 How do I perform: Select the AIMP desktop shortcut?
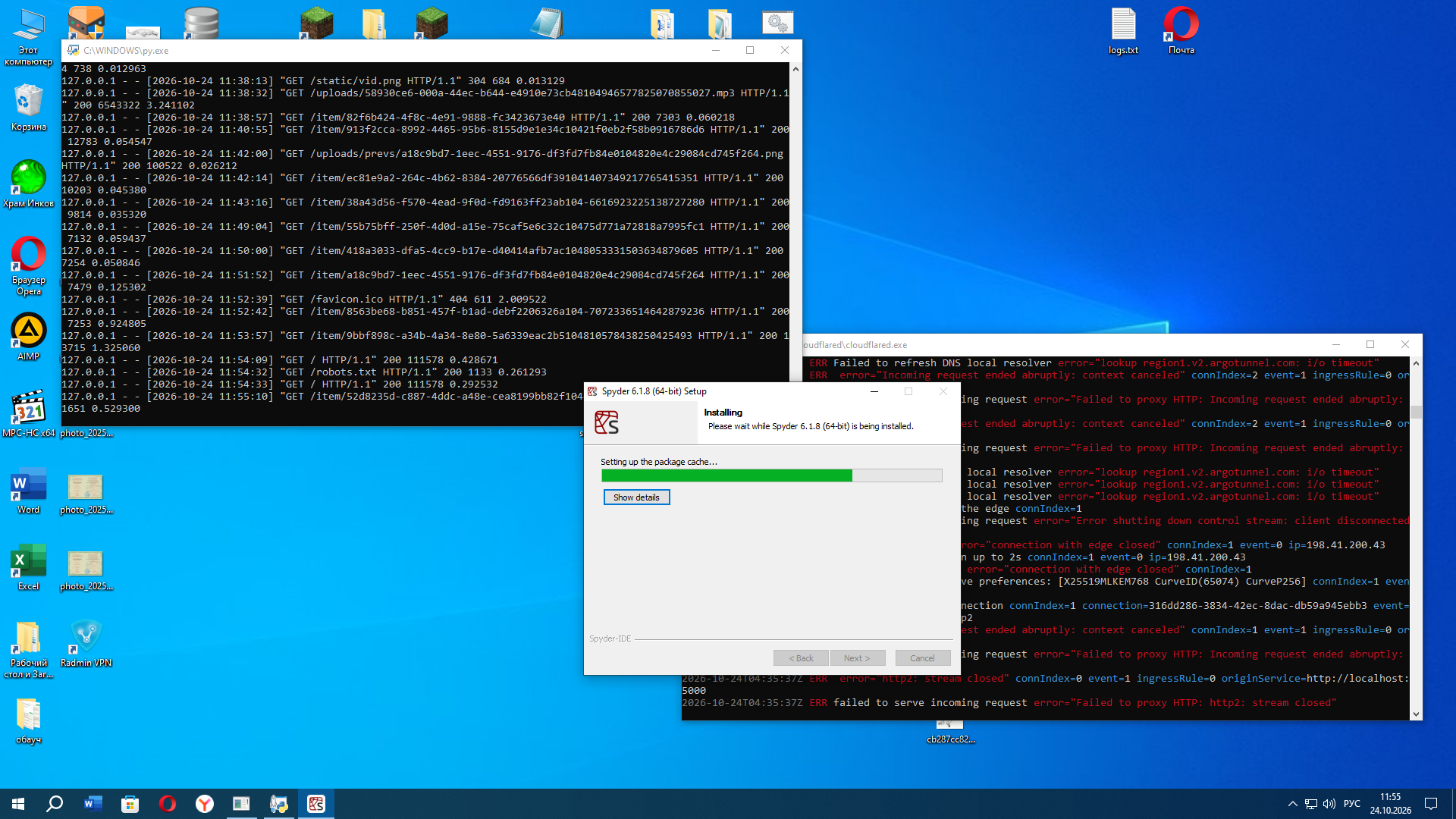[x=29, y=337]
